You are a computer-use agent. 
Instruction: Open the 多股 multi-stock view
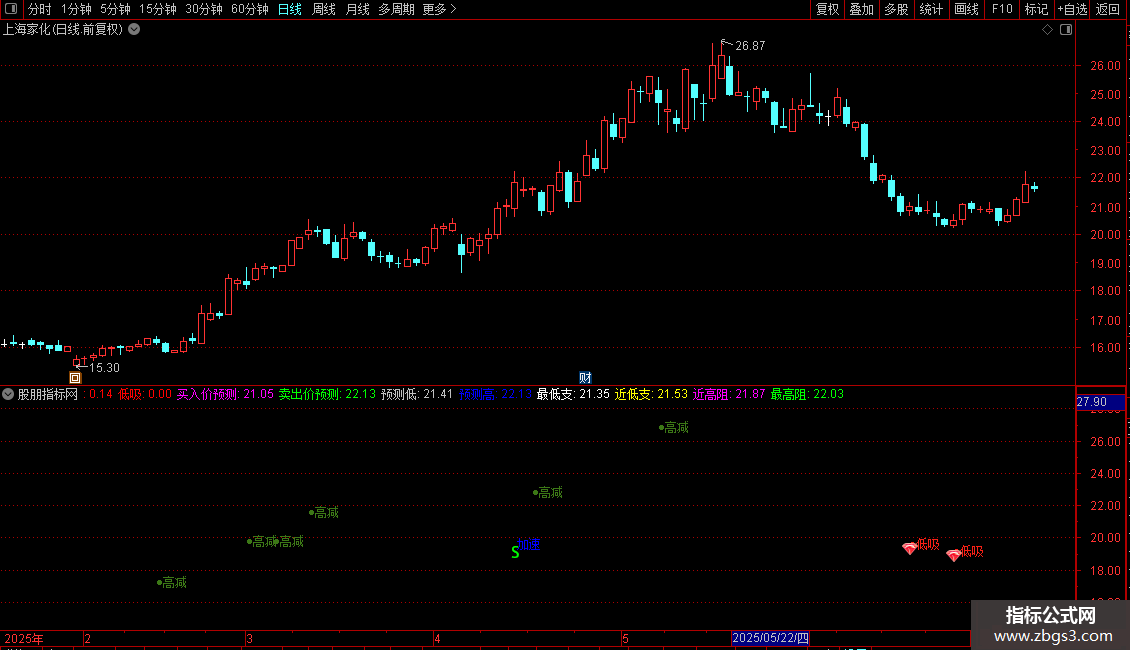896,9
